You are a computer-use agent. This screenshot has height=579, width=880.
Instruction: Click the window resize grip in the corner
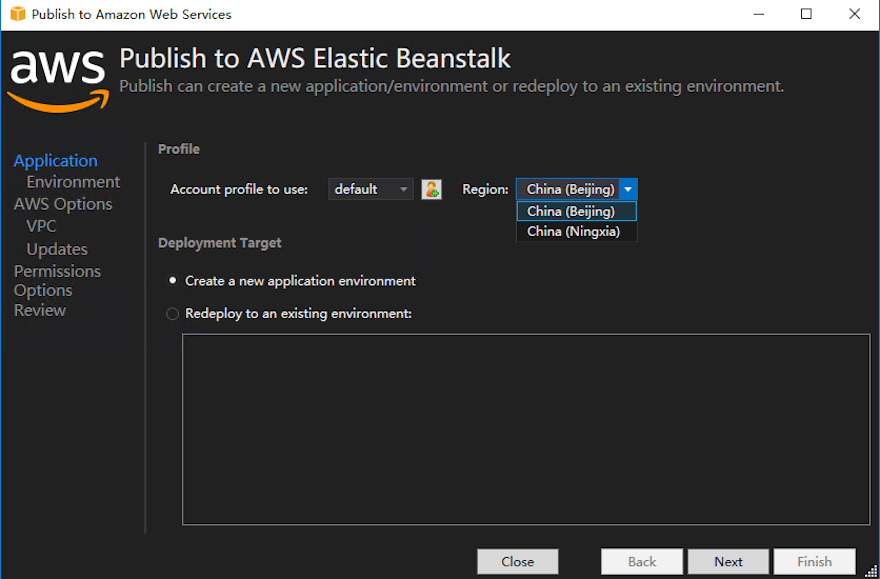click(872, 571)
